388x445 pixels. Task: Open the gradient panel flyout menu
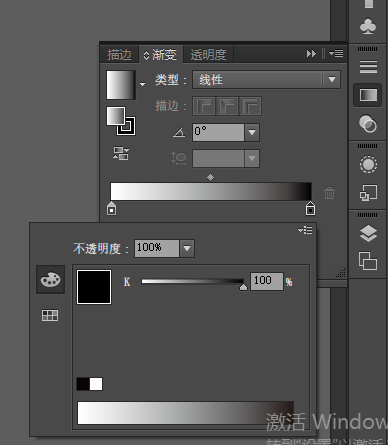point(336,53)
